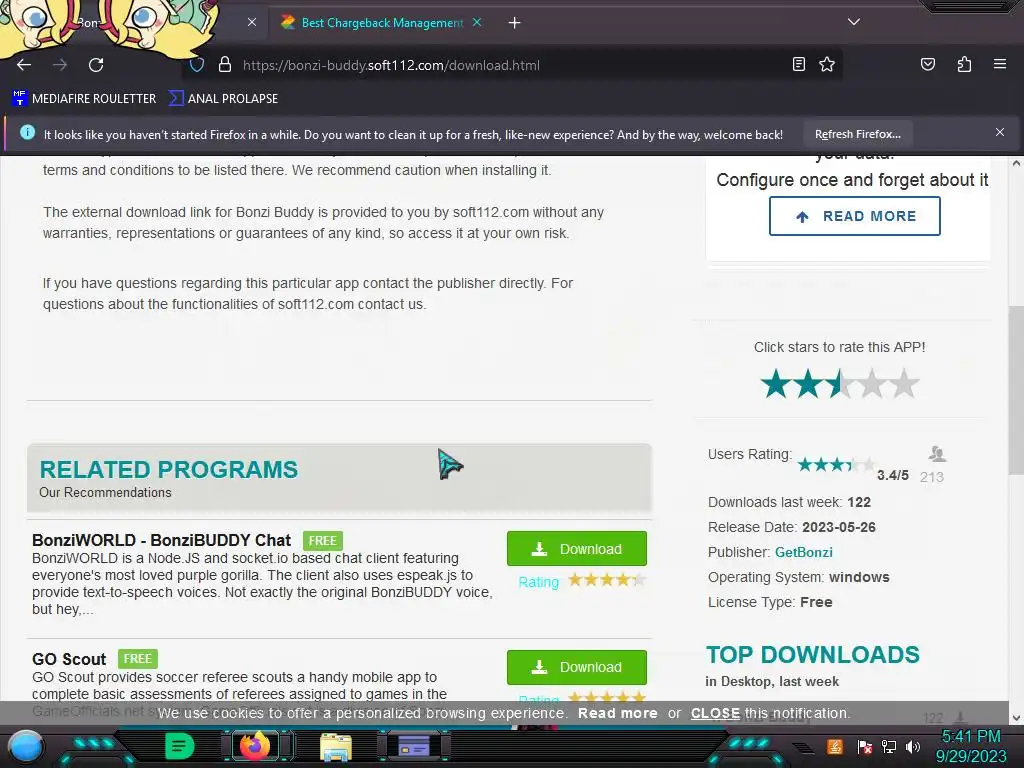Download BonziWORLD - BonziBUDDY Chat

[577, 549]
